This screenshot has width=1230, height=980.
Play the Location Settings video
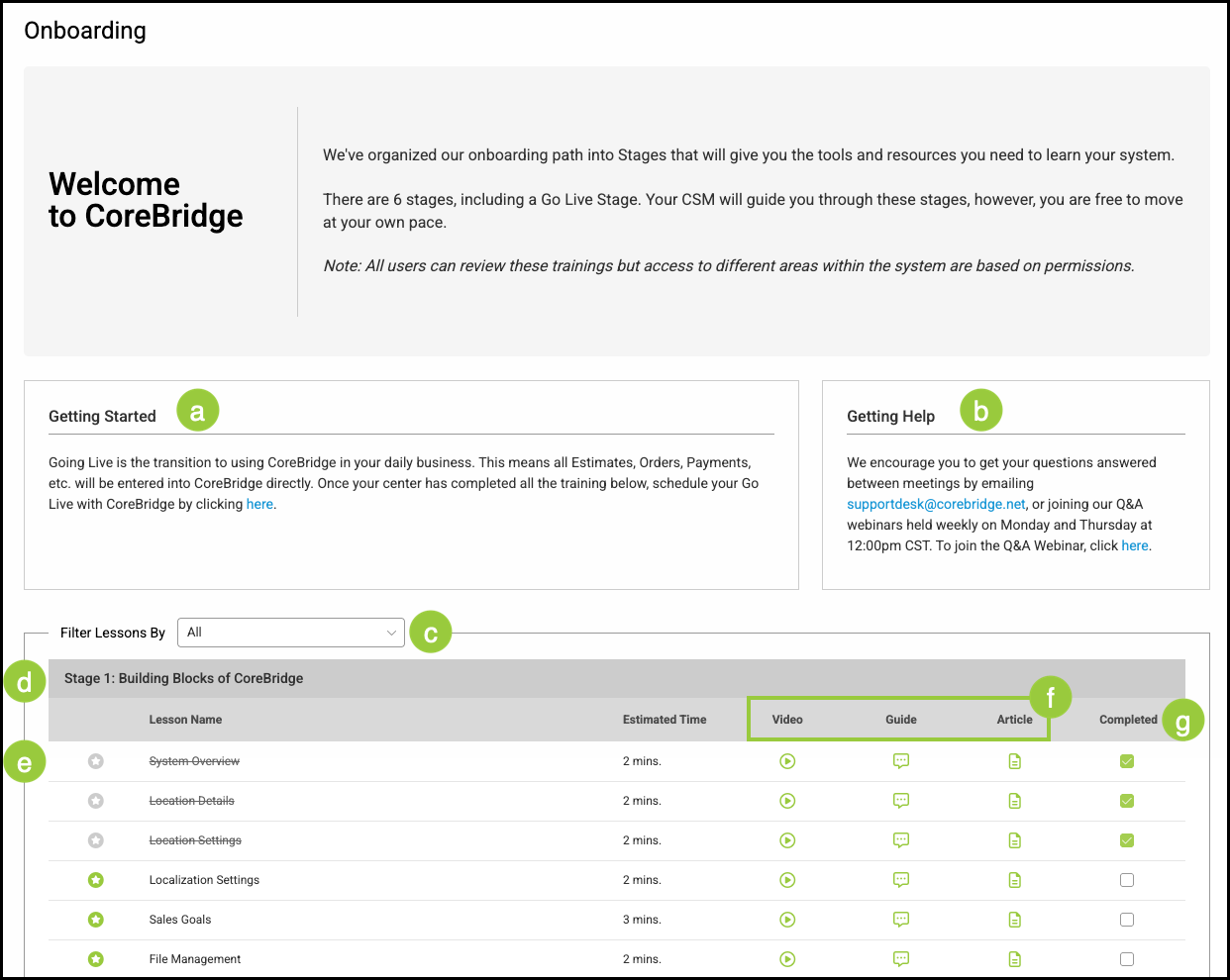point(787,840)
